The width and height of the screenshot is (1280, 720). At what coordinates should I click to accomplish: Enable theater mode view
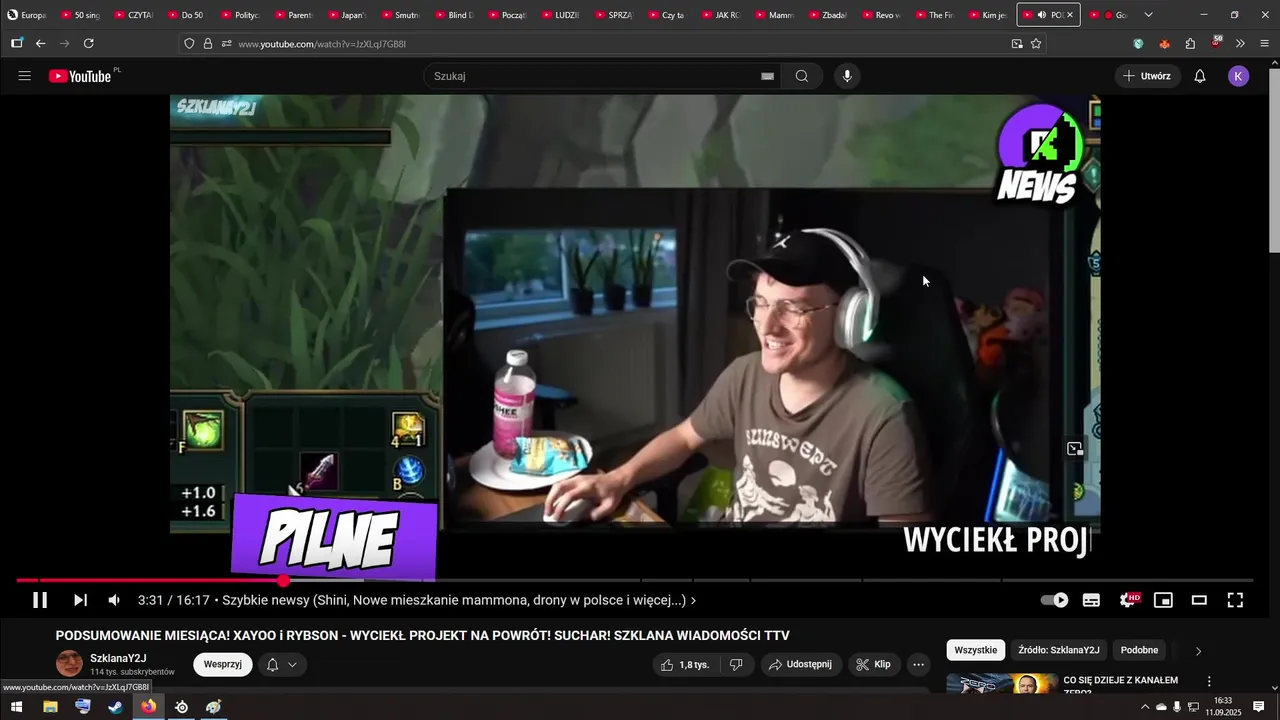[x=1199, y=600]
